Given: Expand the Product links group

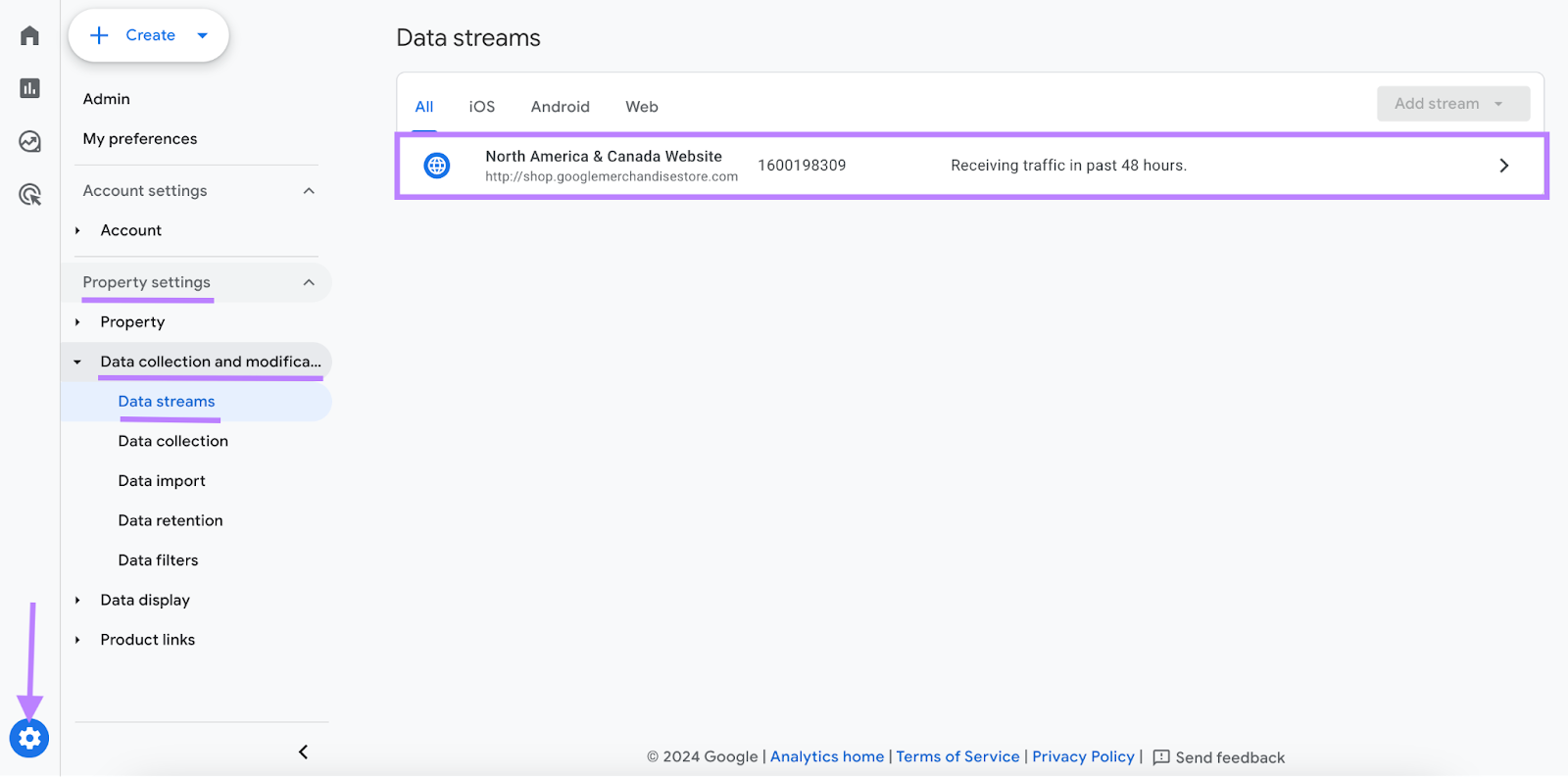Looking at the screenshot, I should [77, 640].
